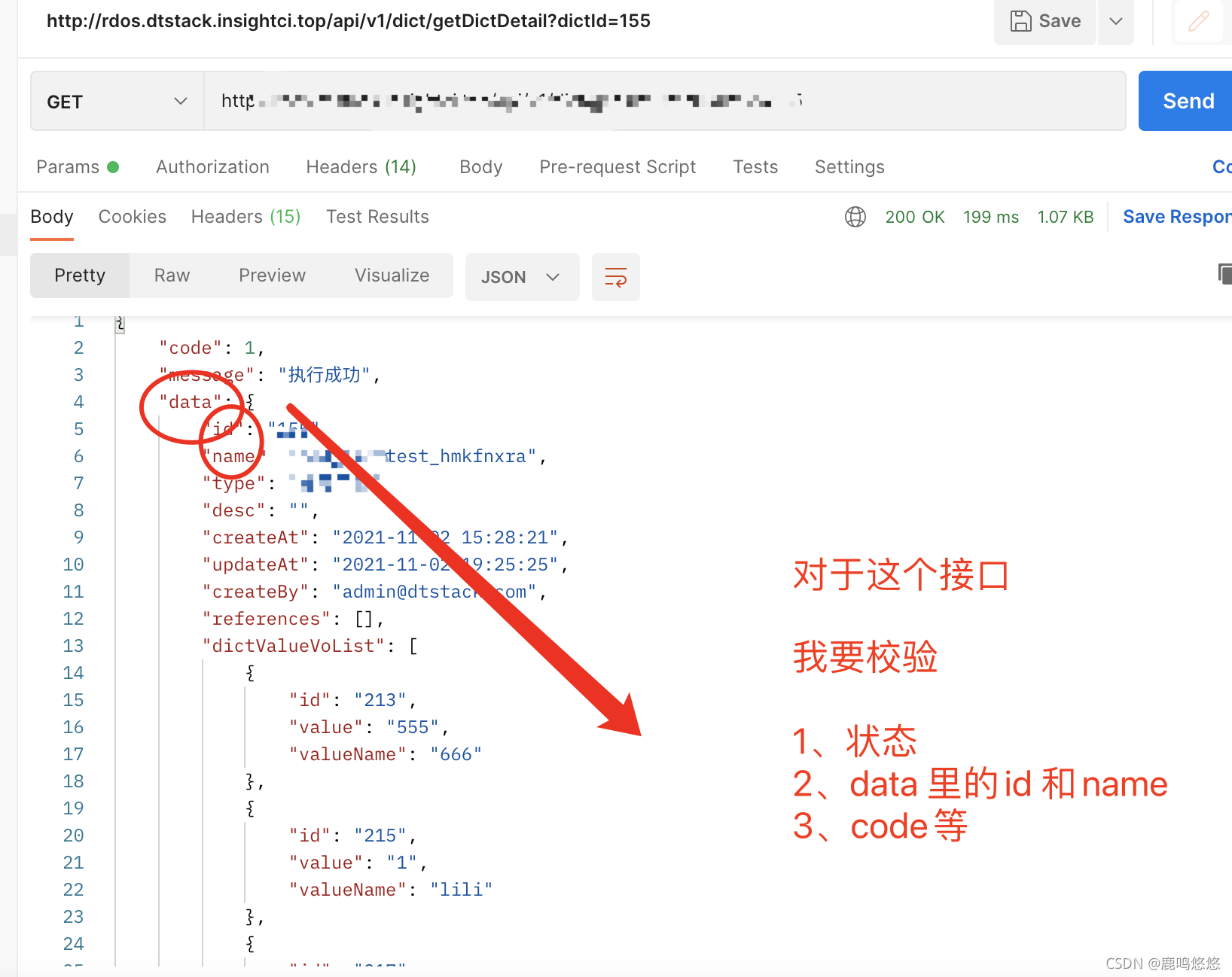Click the "dictValueVoList" key on line 13
The image size is (1232, 977).
click(294, 646)
